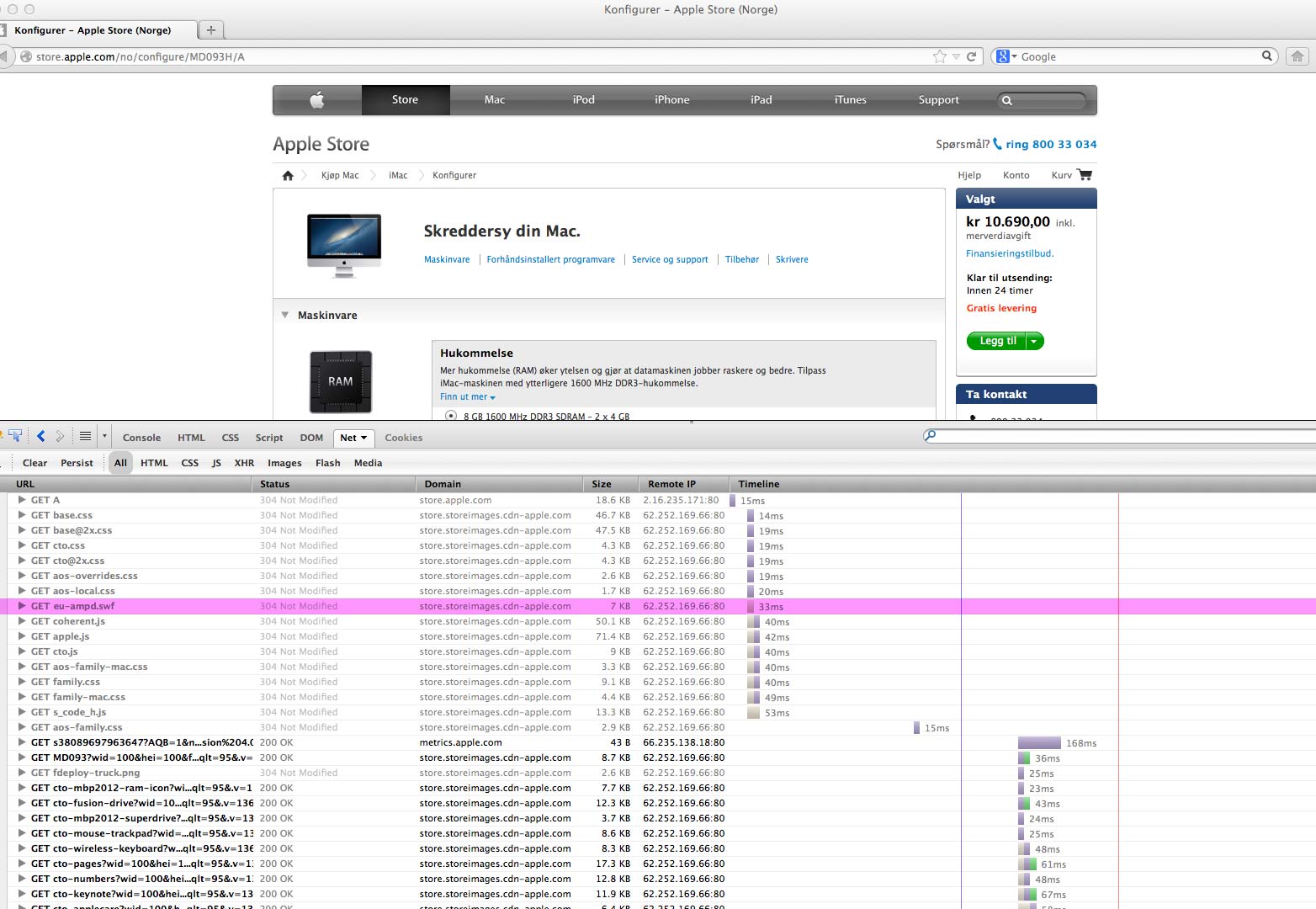Enable the All filter in Net panel
Image resolution: width=1316 pixels, height=909 pixels.
point(120,463)
